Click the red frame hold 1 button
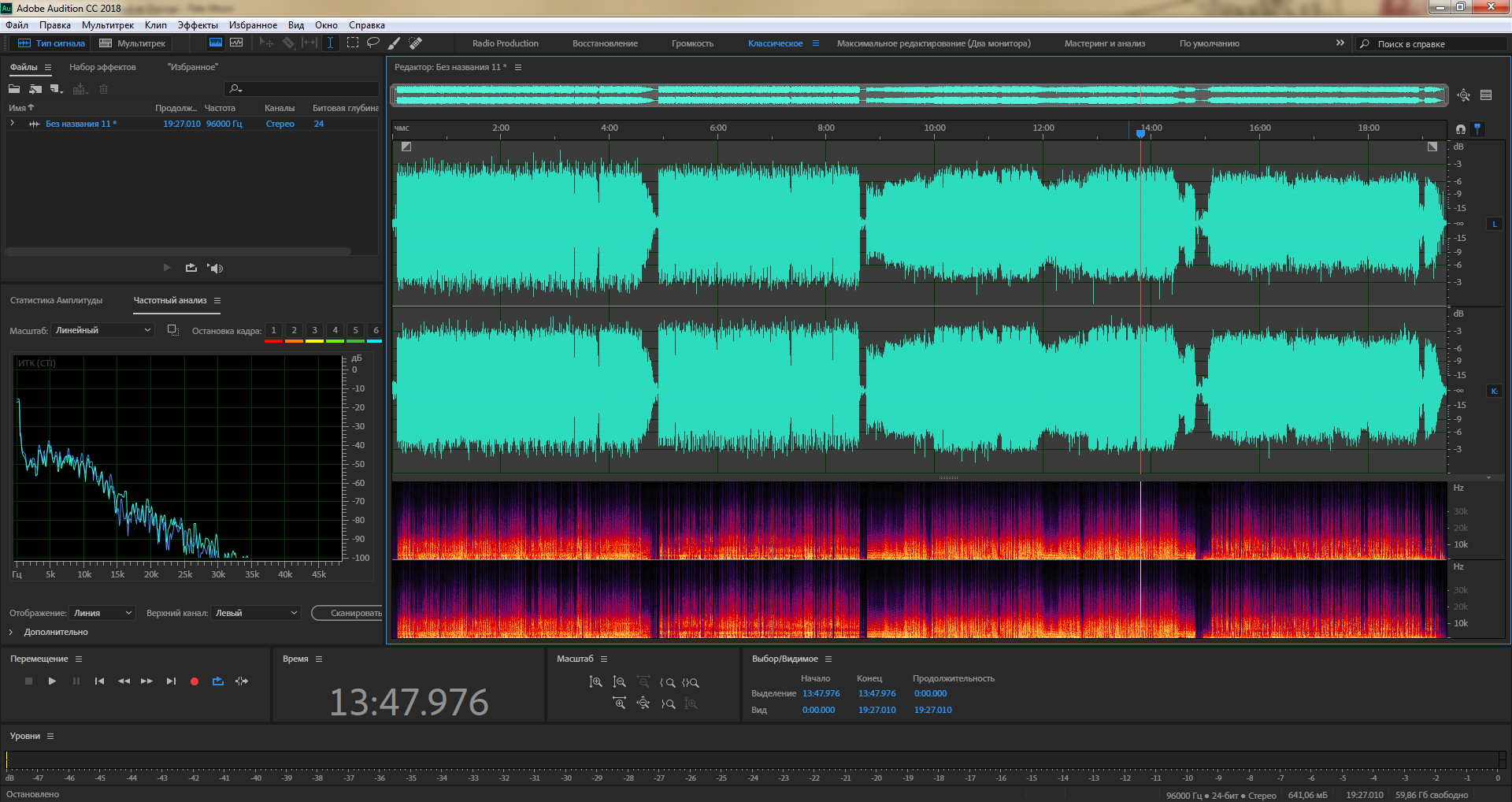Viewport: 1512px width, 802px height. pyautogui.click(x=273, y=331)
